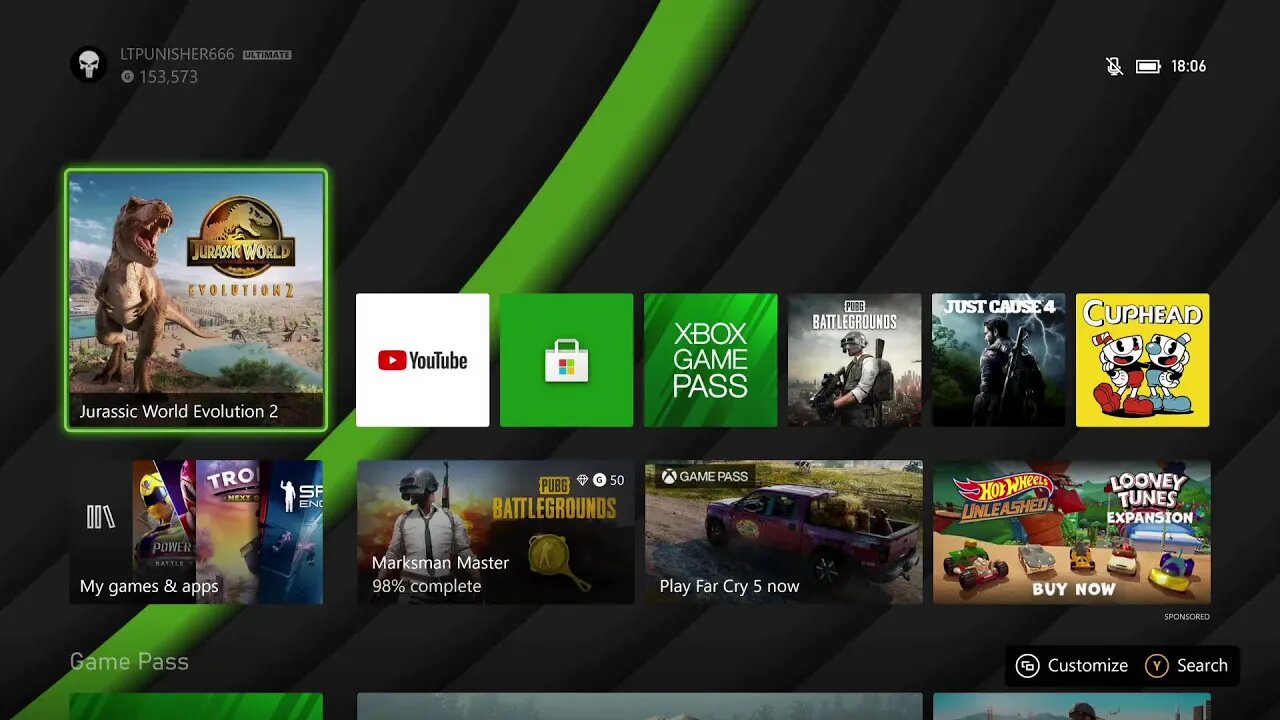Select the Play Far Cry 5 now card

[783, 532]
